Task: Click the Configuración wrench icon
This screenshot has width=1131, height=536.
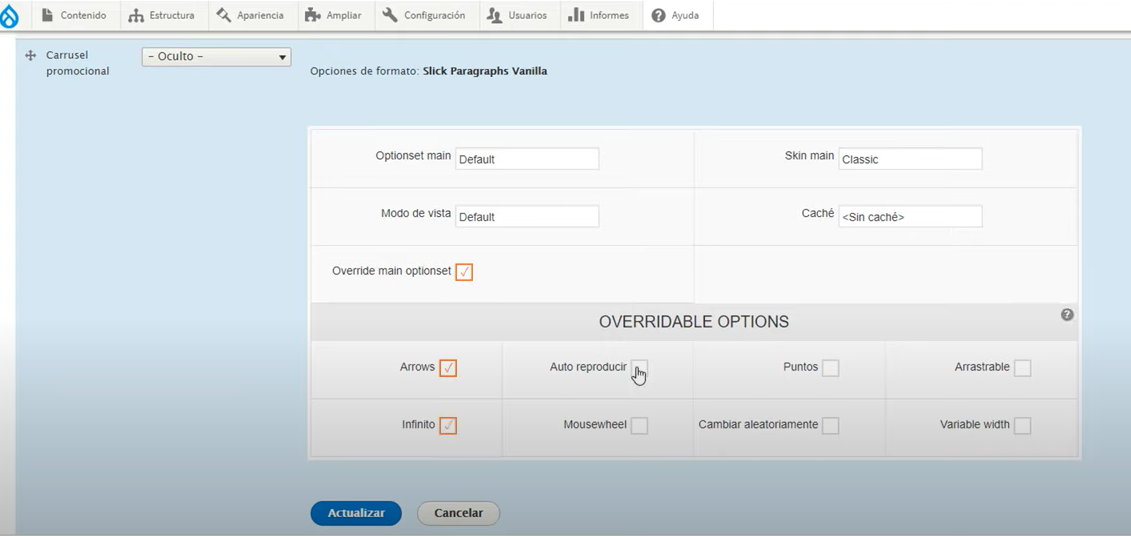Action: [x=390, y=16]
